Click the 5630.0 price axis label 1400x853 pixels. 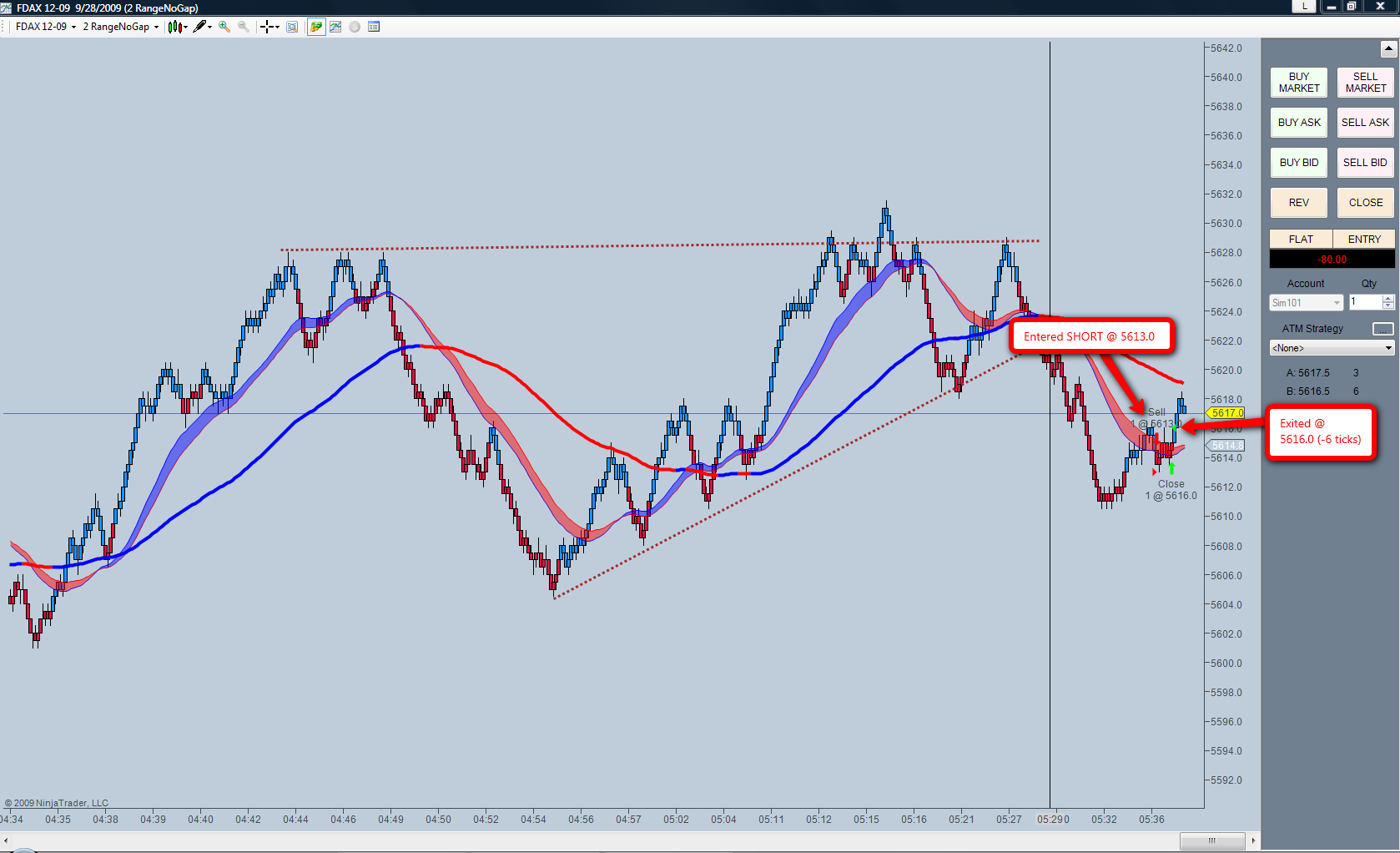pos(1226,224)
